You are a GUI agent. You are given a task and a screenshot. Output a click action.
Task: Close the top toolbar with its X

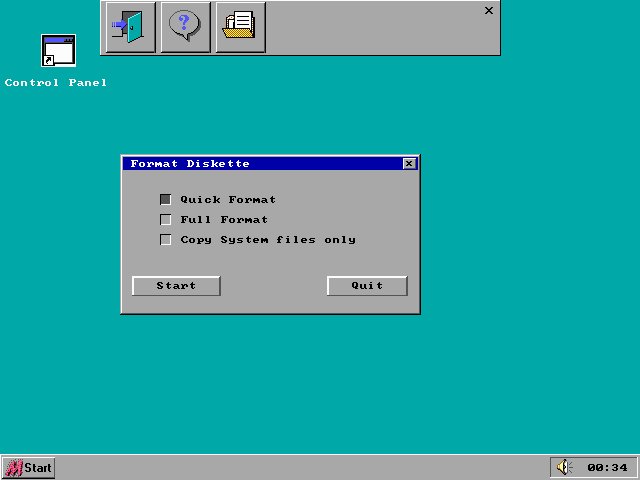click(489, 11)
